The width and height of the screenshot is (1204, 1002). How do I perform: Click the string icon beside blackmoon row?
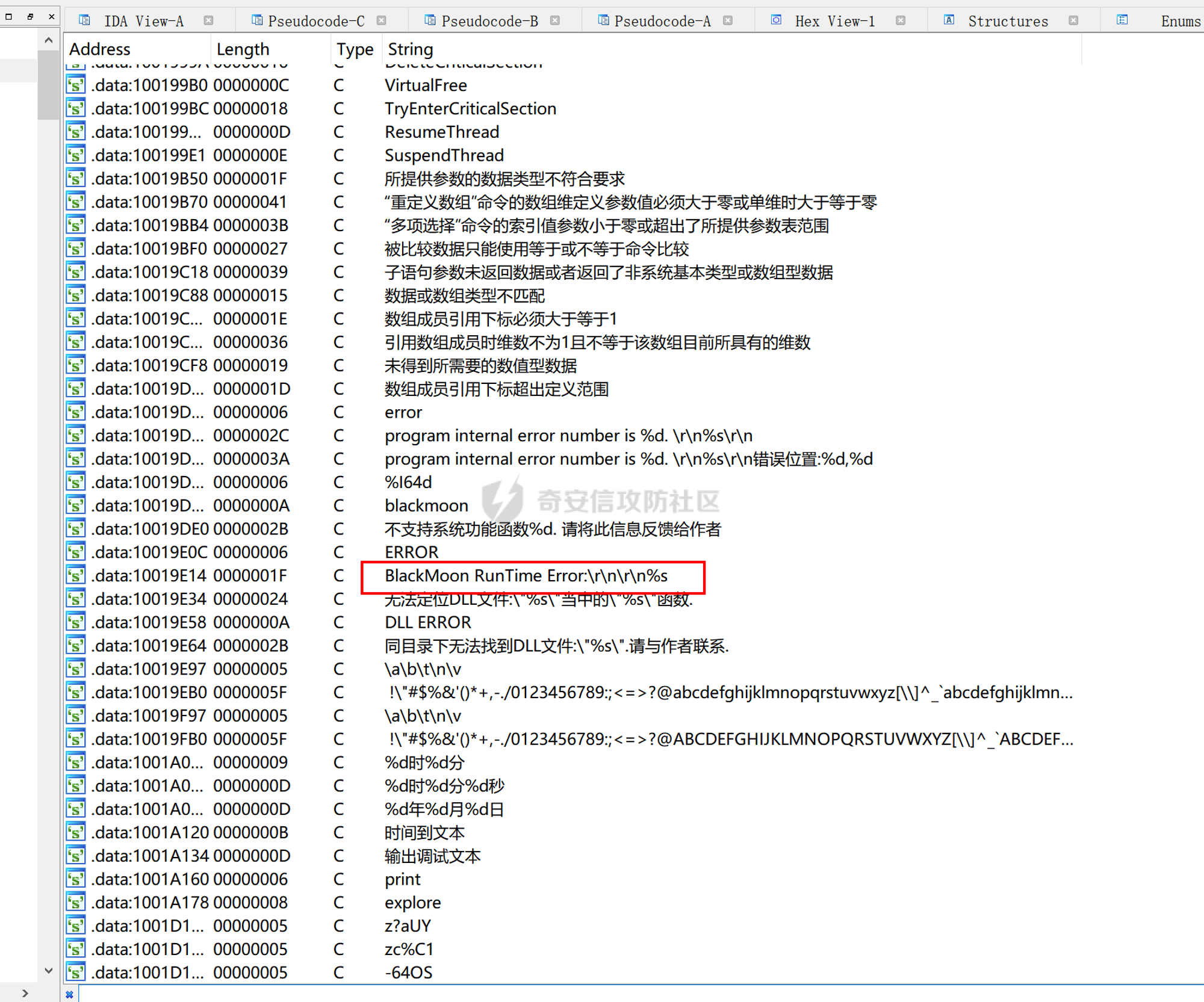click(75, 506)
